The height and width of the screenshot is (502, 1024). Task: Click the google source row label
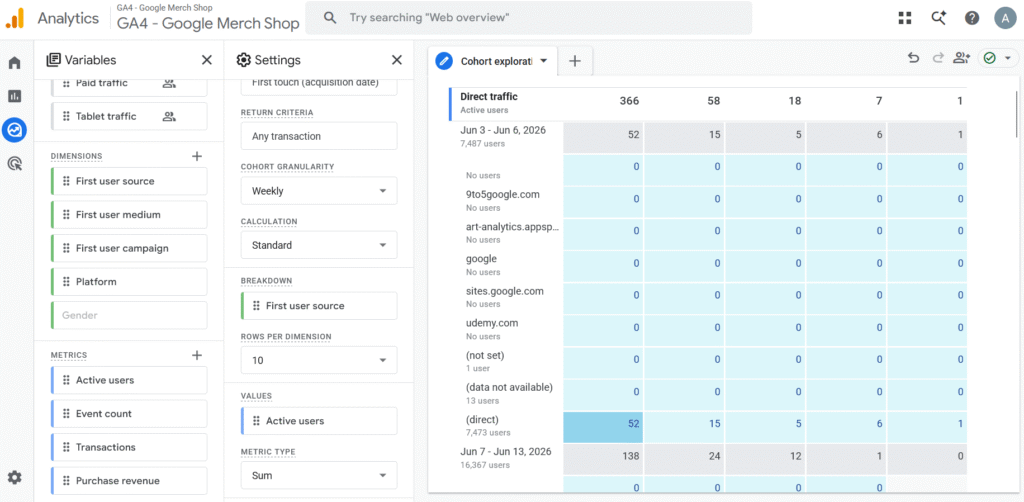(481, 259)
